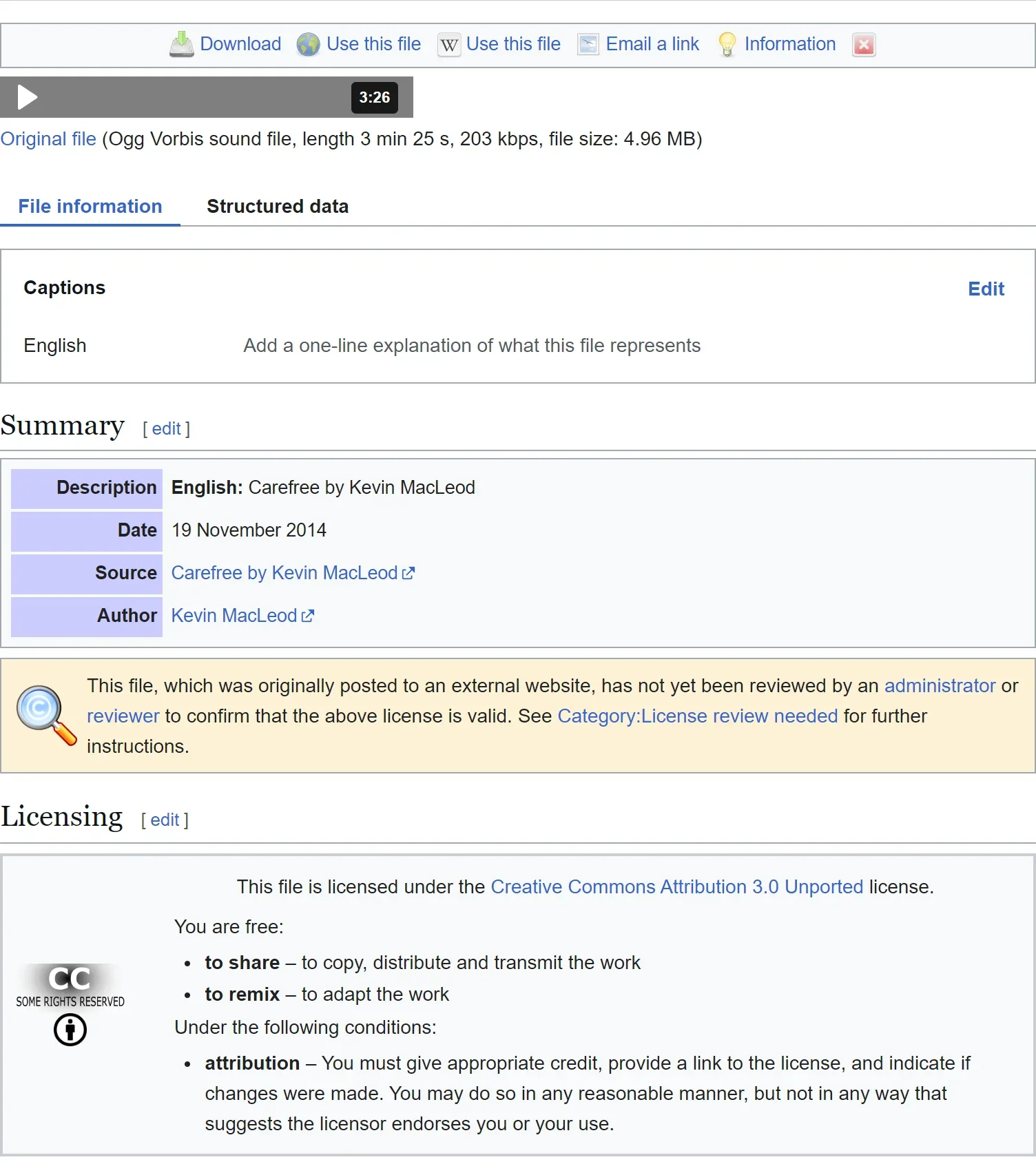Screen dimensions: 1036x1164
Task: Click the attribution person icon
Action: point(70,1030)
